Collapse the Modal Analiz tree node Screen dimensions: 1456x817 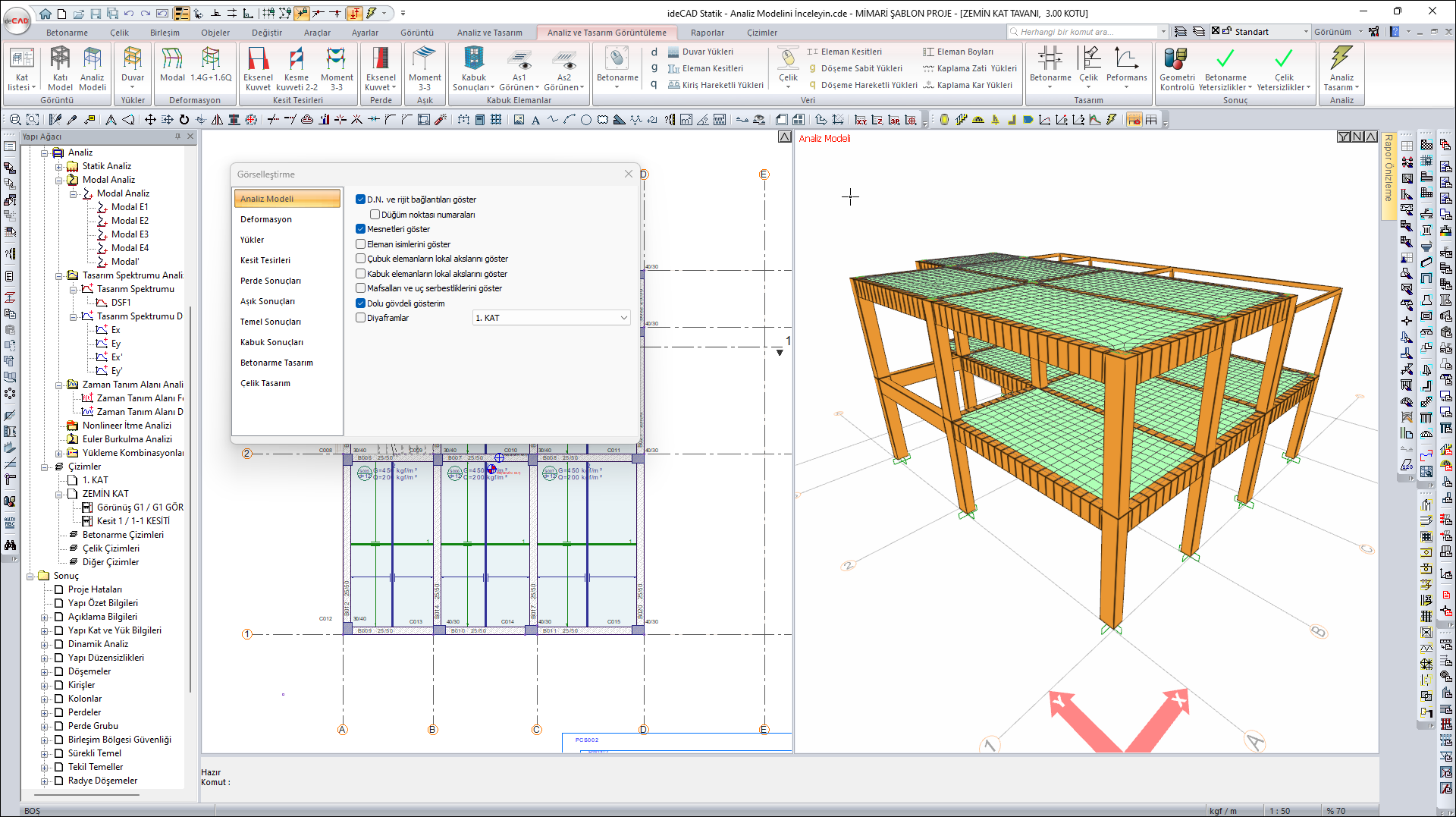(x=59, y=180)
